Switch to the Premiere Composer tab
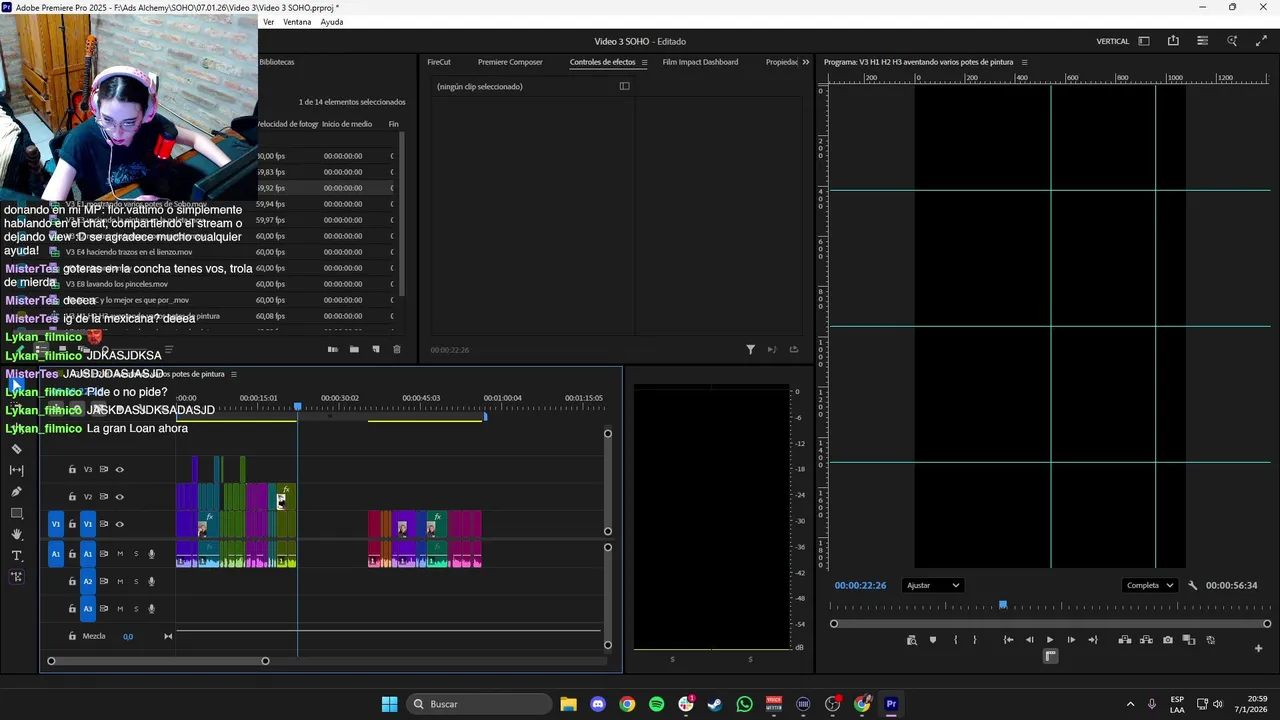The image size is (1280, 720). 510,62
